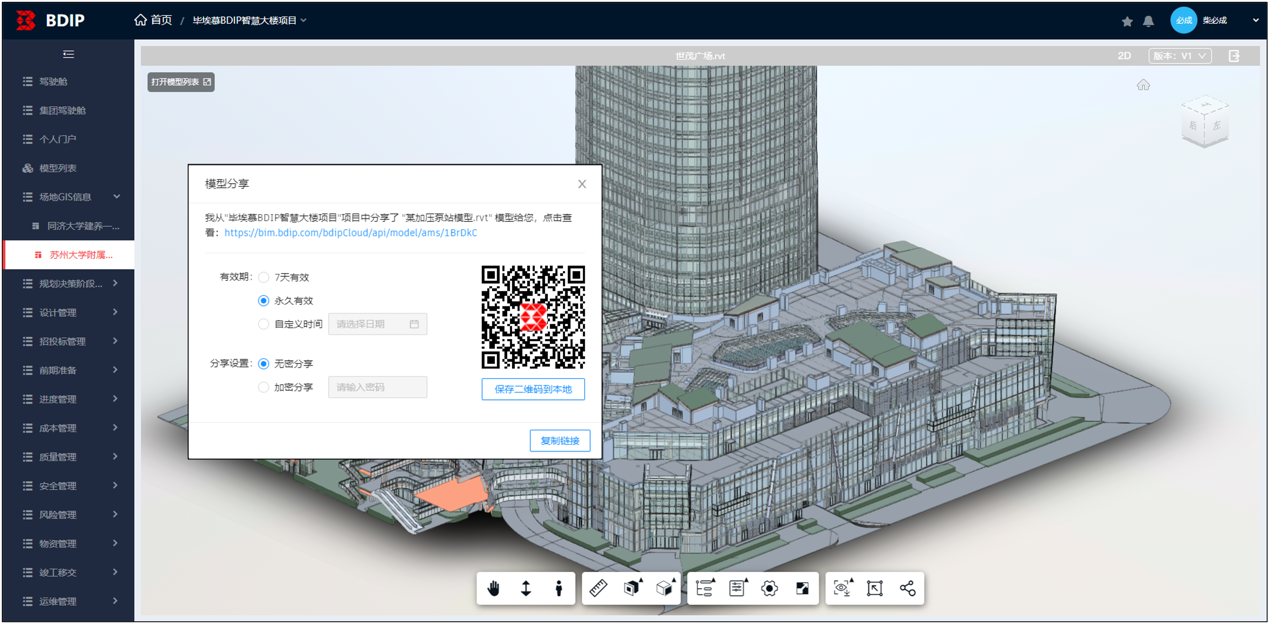Open the 版本 V1 version dropdown
The image size is (1269, 623).
(x=1180, y=56)
